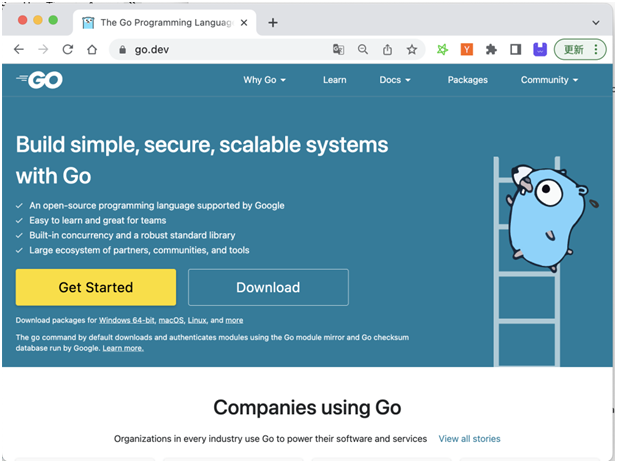Image resolution: width=617 pixels, height=463 pixels.
Task: Click the 'more' download packages link
Action: [x=234, y=320]
